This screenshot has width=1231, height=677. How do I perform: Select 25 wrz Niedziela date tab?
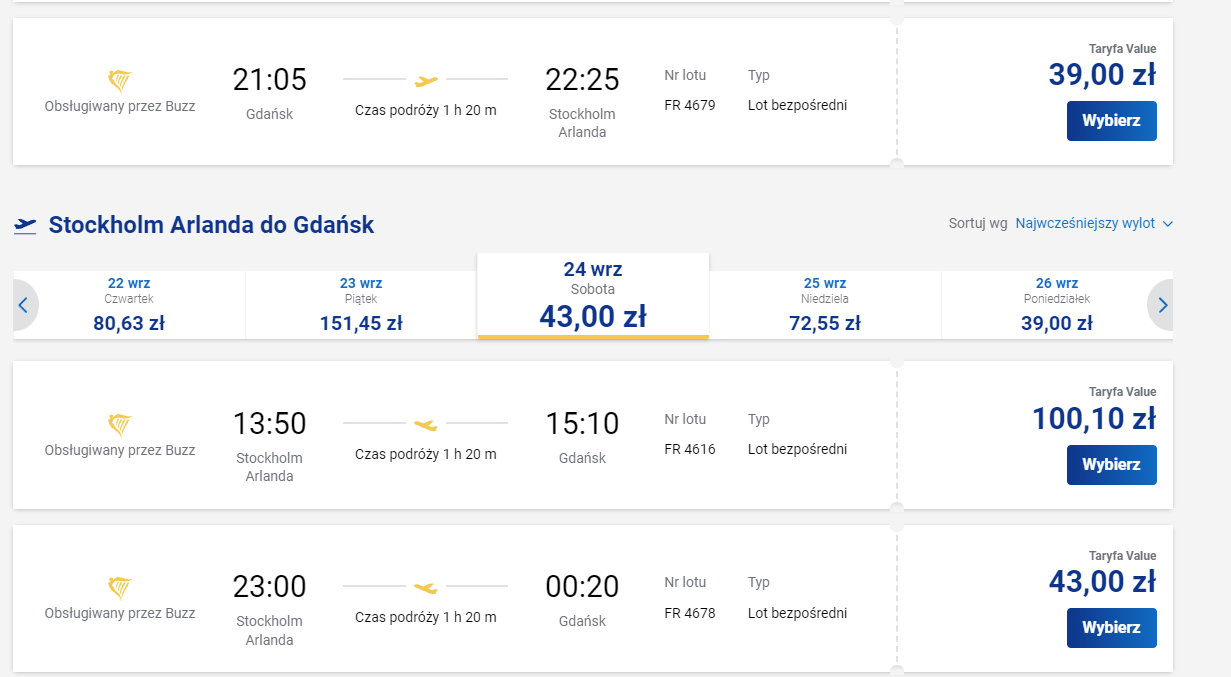(824, 305)
